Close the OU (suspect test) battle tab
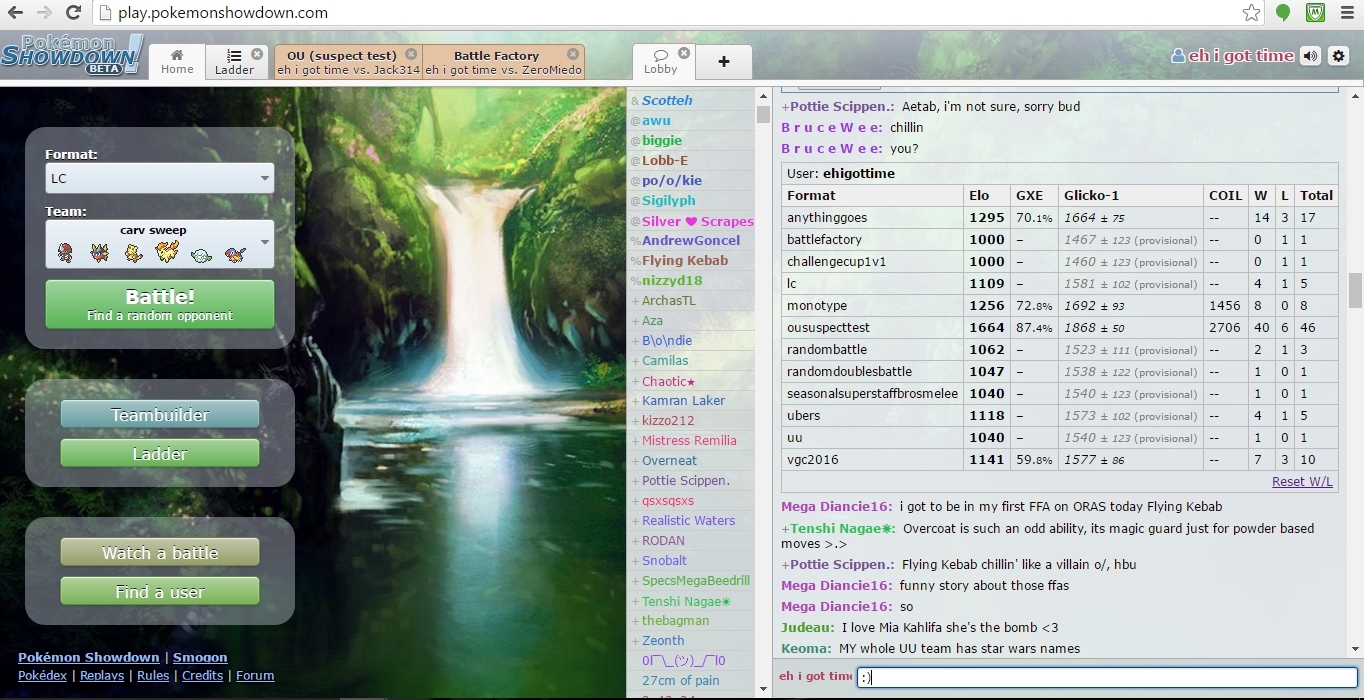The image size is (1364, 700). coord(410,55)
